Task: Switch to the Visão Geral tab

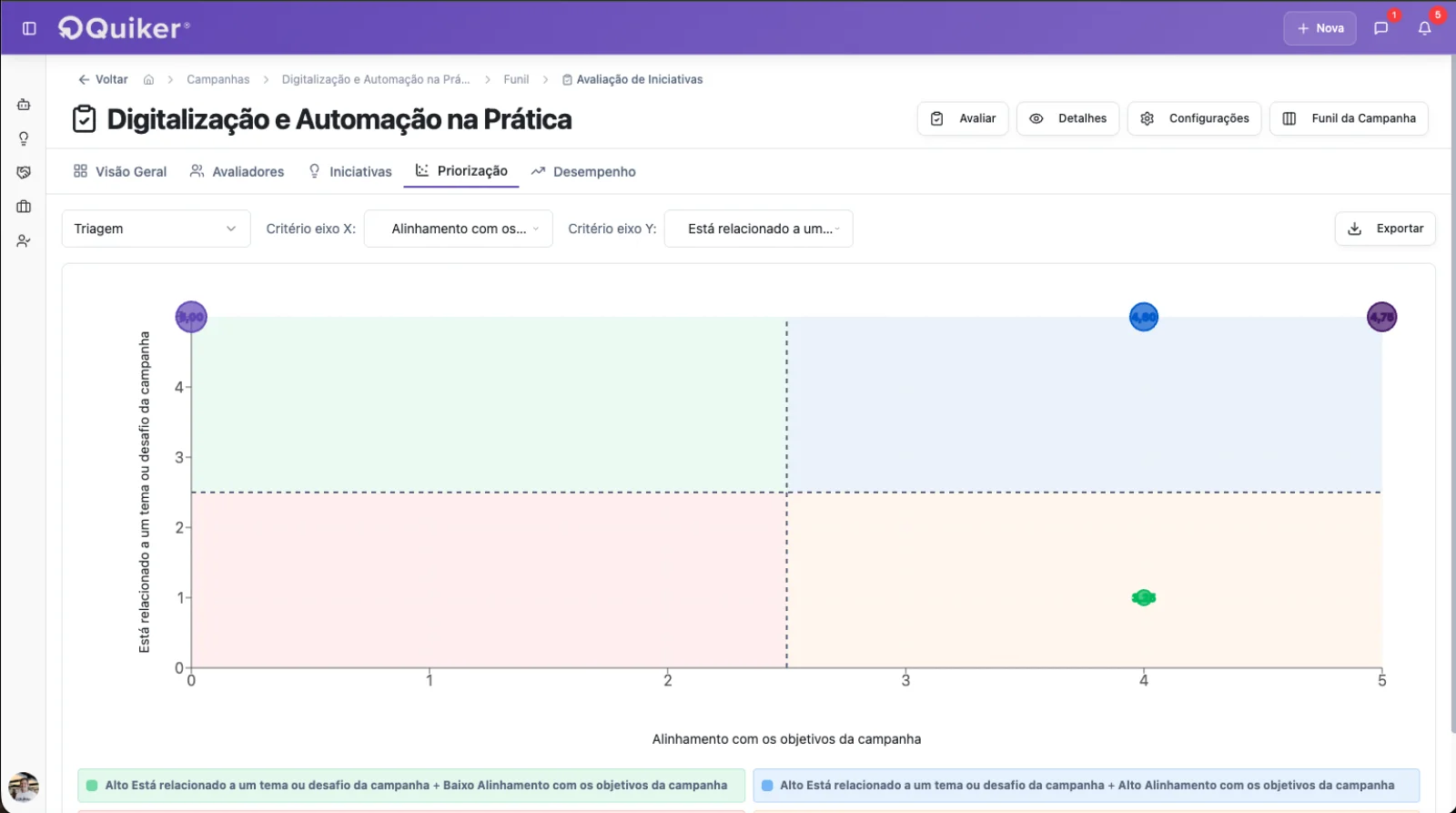Action: 120,171
